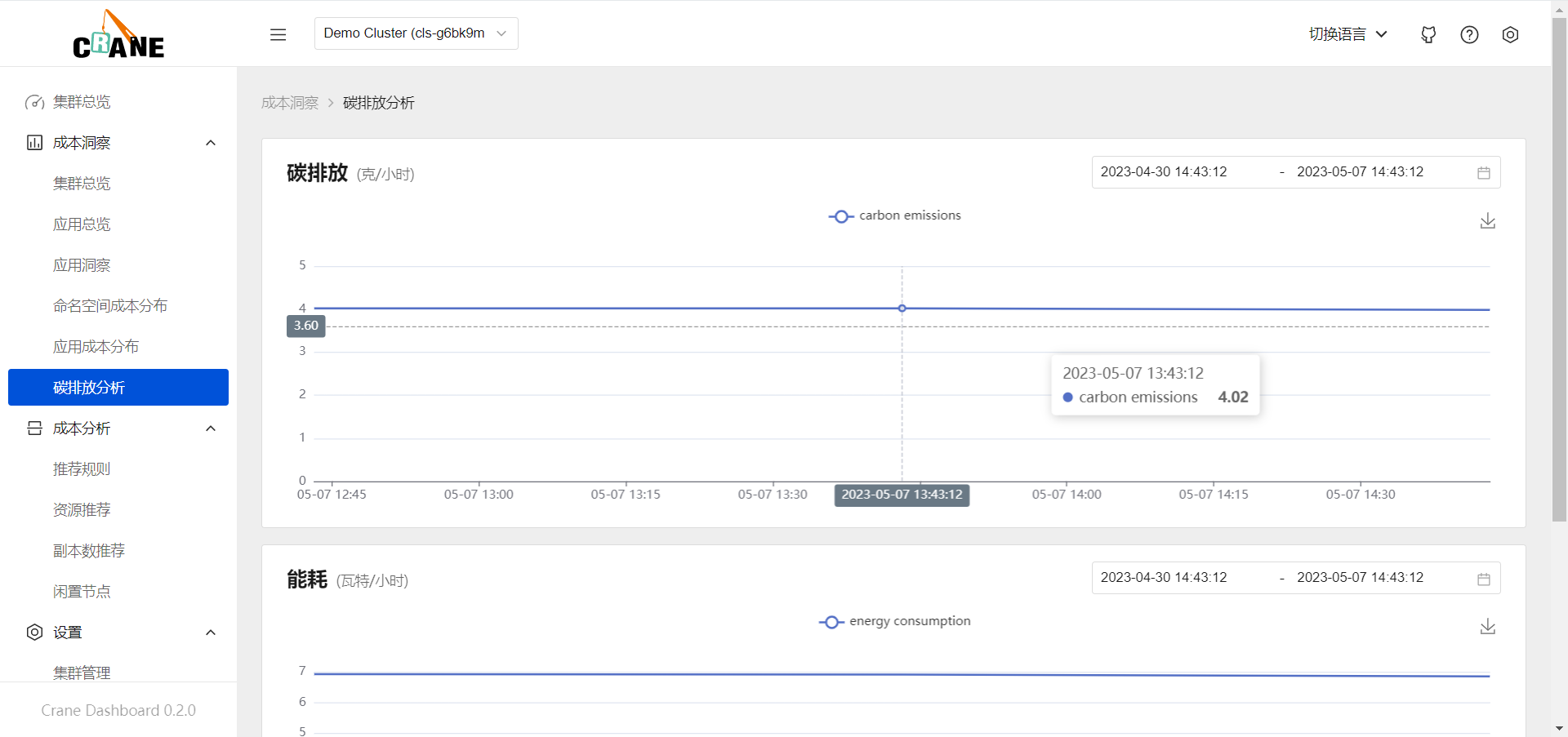
Task: Open the 切换语言 language switcher
Action: (x=1347, y=34)
